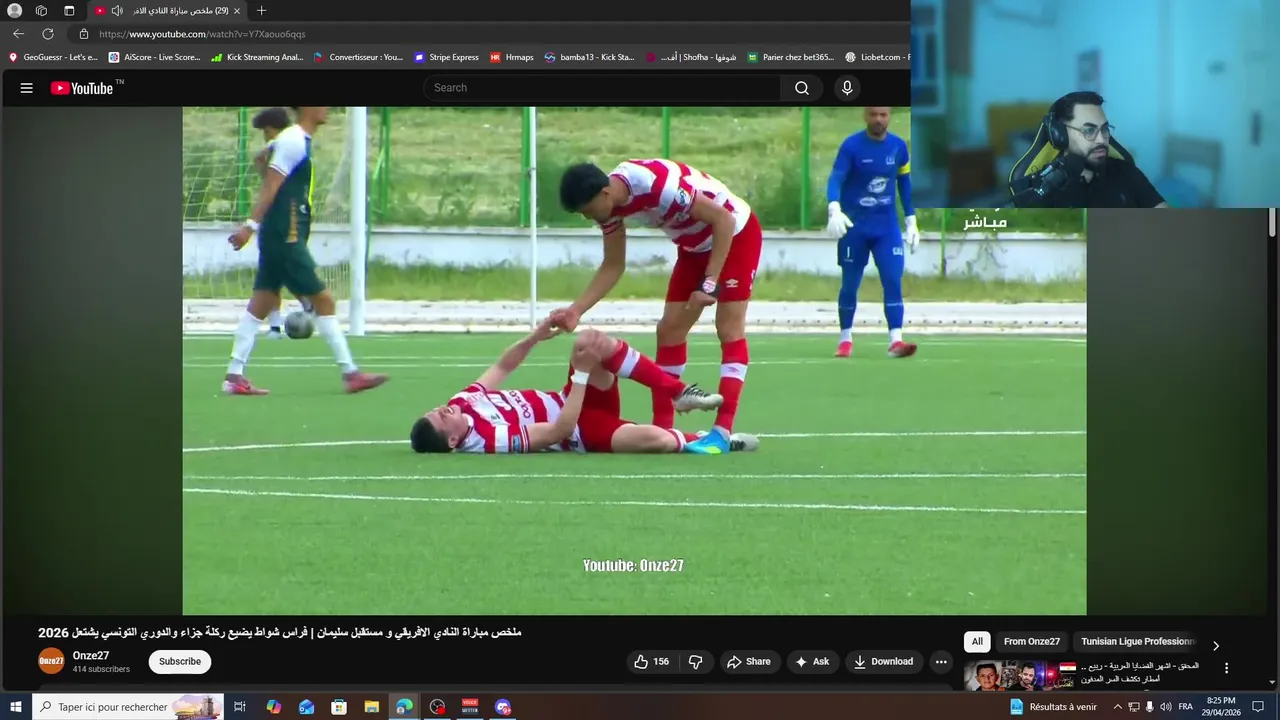Open Microsoft Store from taskbar
This screenshot has height=720, width=1280.
coord(339,707)
